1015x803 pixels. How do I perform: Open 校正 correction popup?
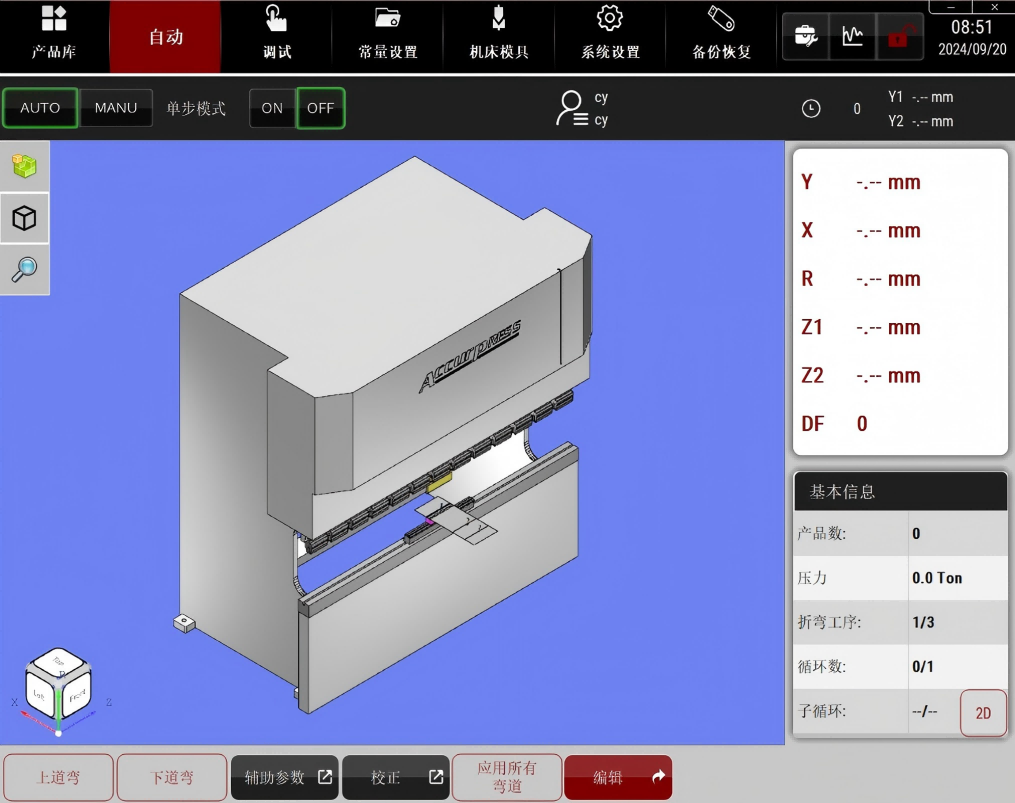(397, 777)
